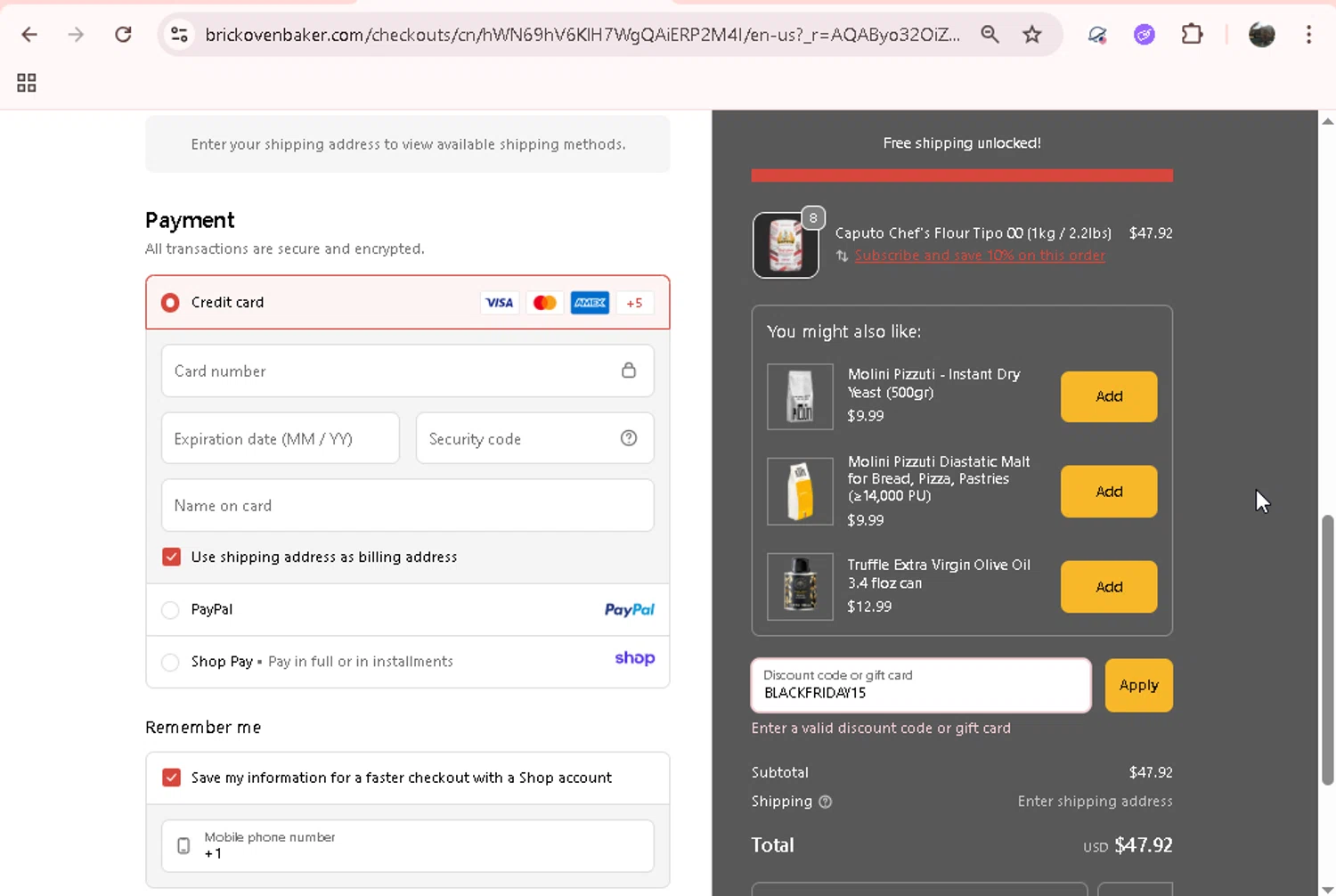Reload the checkout page
The image size is (1336, 896).
pos(123,35)
